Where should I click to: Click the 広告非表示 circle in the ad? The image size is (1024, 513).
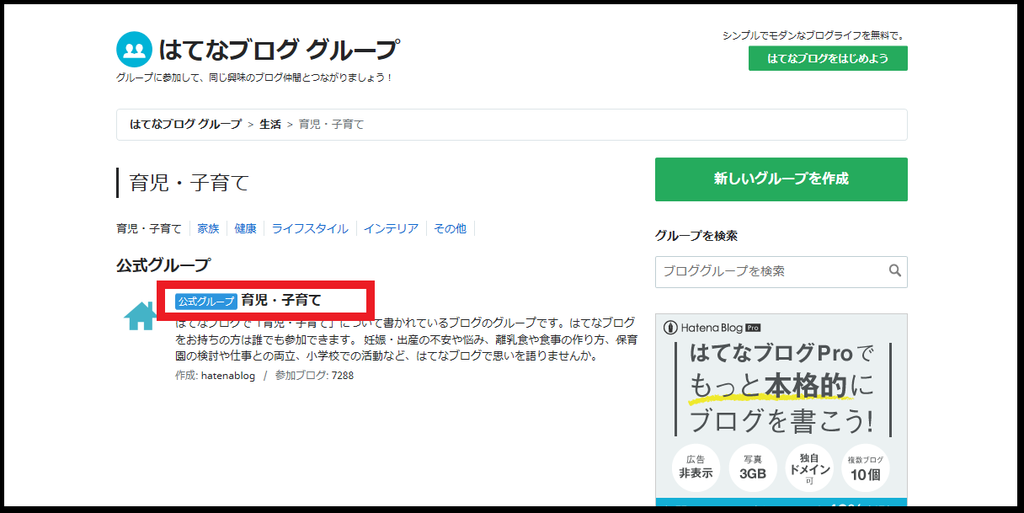[696, 466]
